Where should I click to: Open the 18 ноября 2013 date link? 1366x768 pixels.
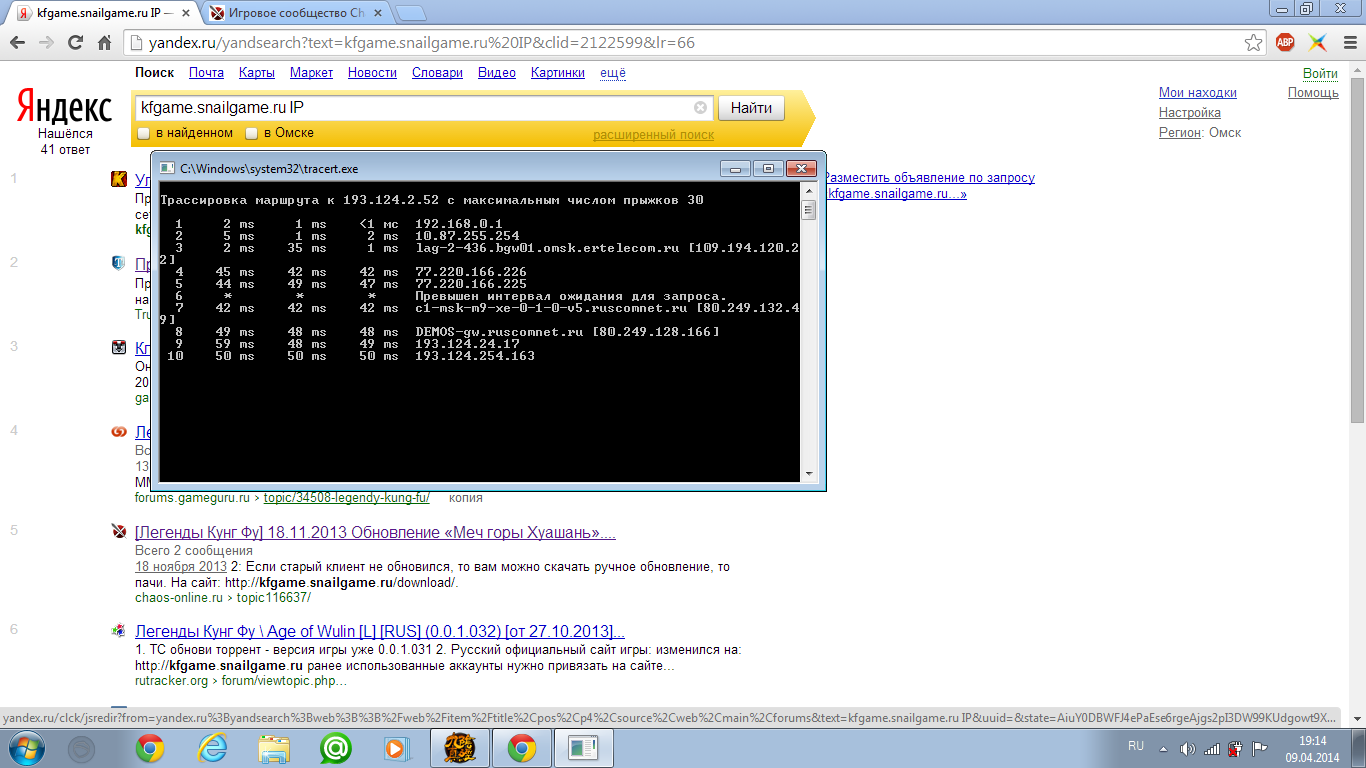pyautogui.click(x=181, y=566)
